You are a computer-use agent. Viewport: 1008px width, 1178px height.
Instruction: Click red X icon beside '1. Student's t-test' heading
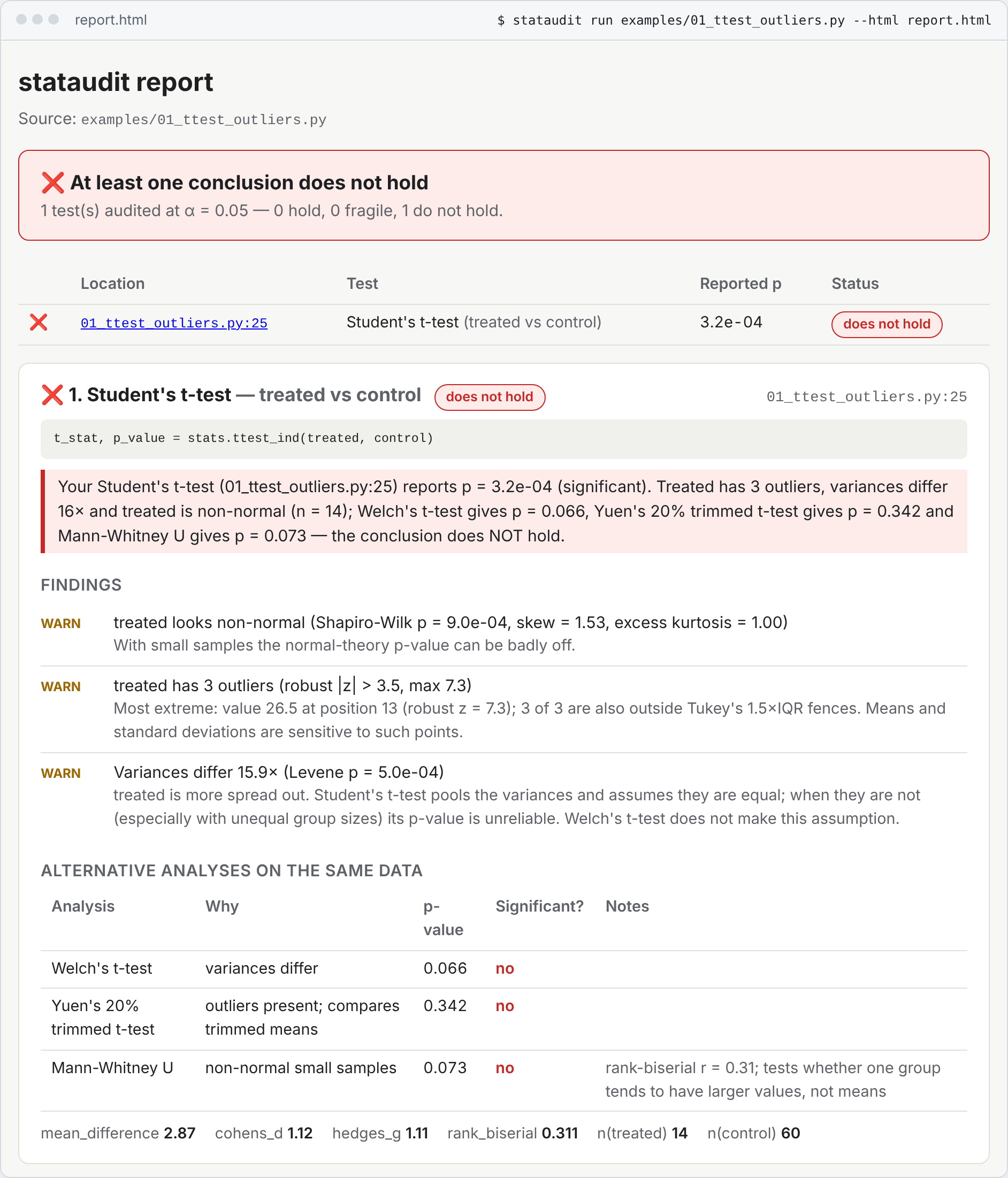pos(52,395)
